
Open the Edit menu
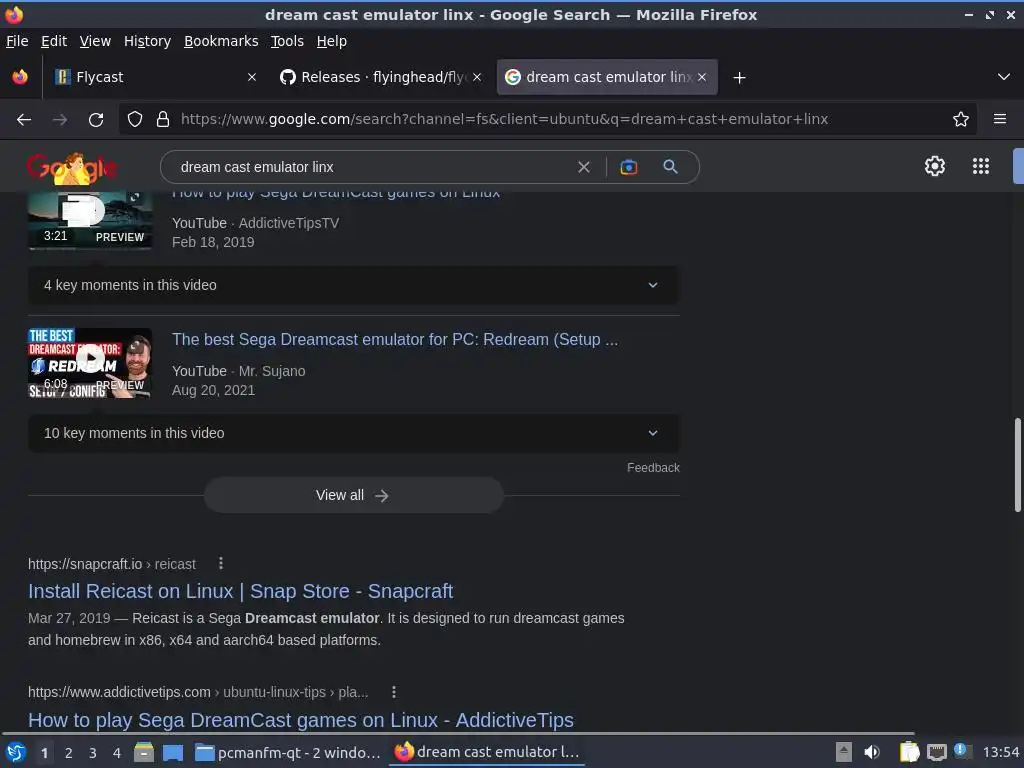[x=54, y=41]
